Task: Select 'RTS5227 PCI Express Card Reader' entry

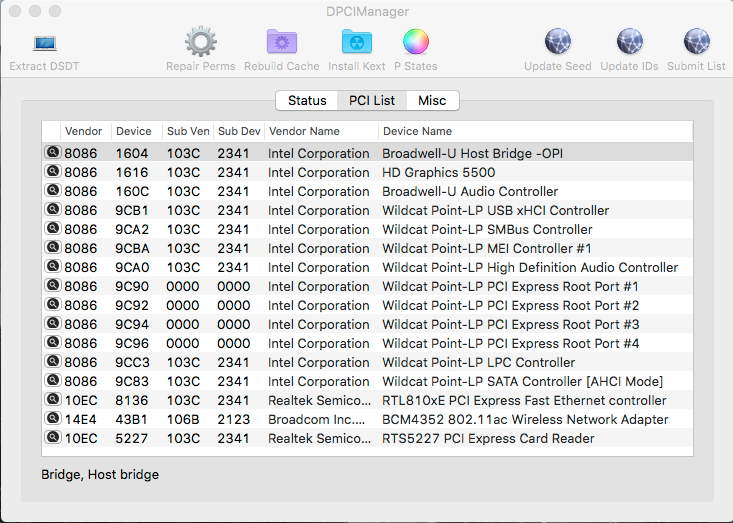Action: 488,438
